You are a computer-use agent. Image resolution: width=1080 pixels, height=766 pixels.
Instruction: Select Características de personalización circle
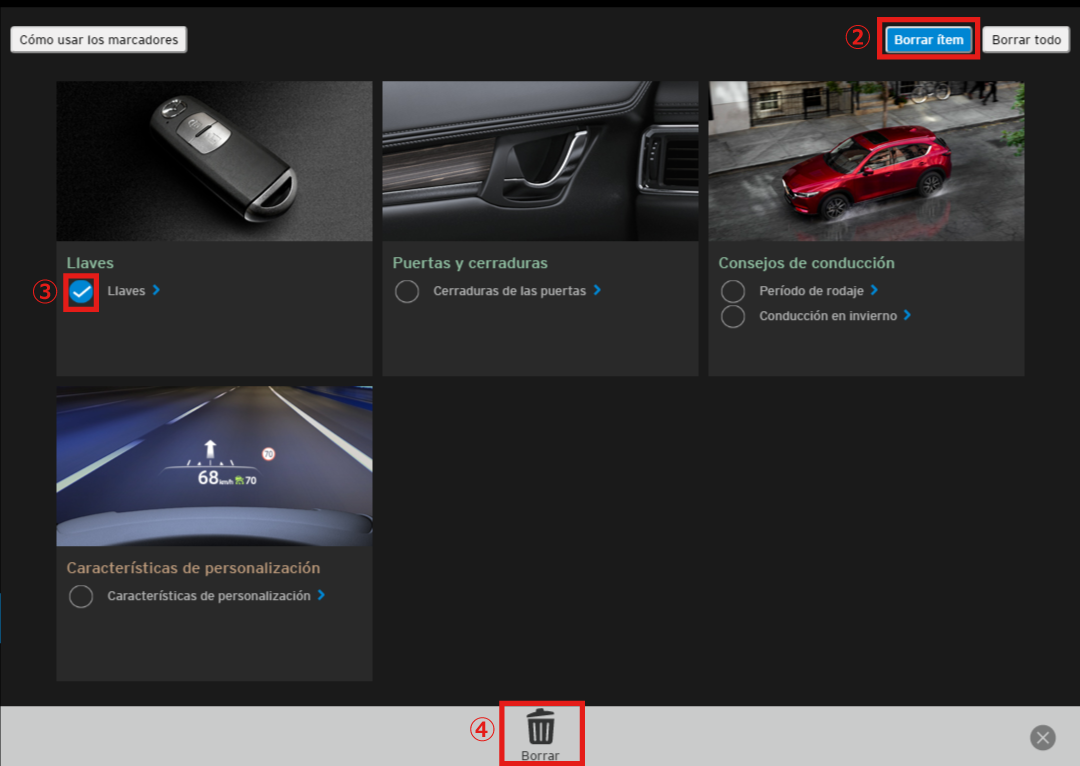click(x=81, y=596)
